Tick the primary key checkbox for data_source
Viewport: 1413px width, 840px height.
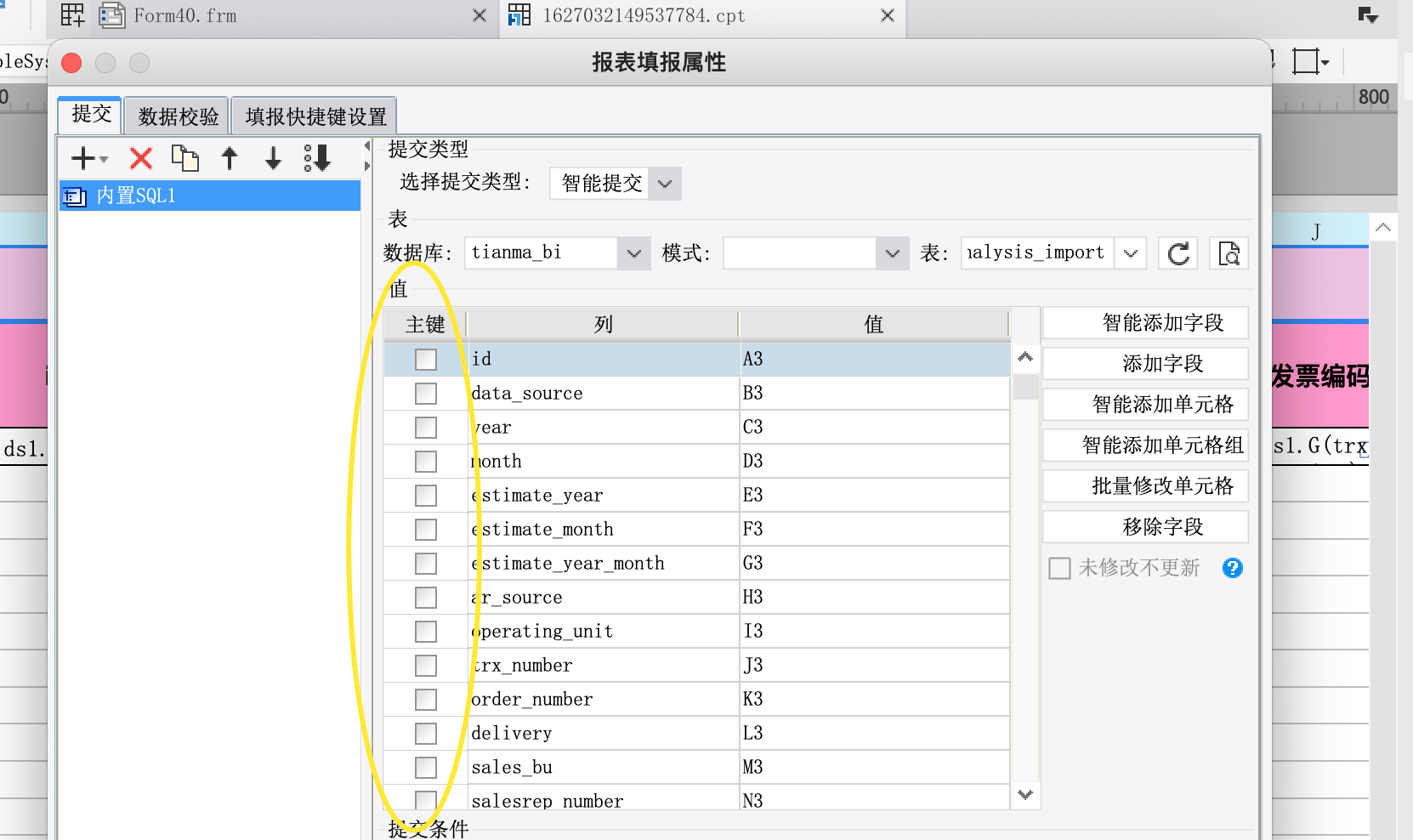pyautogui.click(x=426, y=394)
